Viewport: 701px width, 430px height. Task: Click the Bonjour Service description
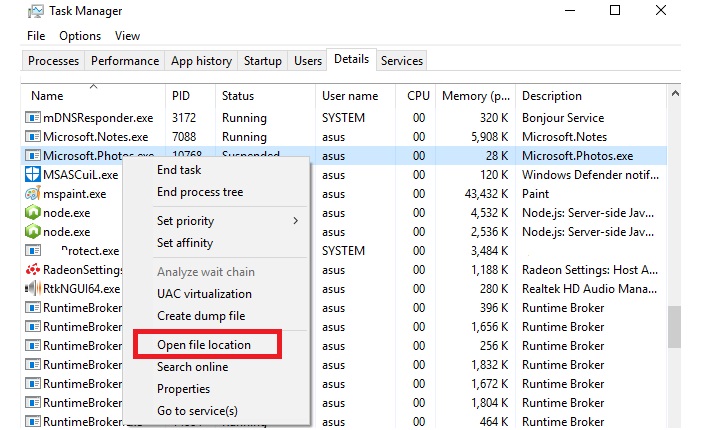pos(563,118)
